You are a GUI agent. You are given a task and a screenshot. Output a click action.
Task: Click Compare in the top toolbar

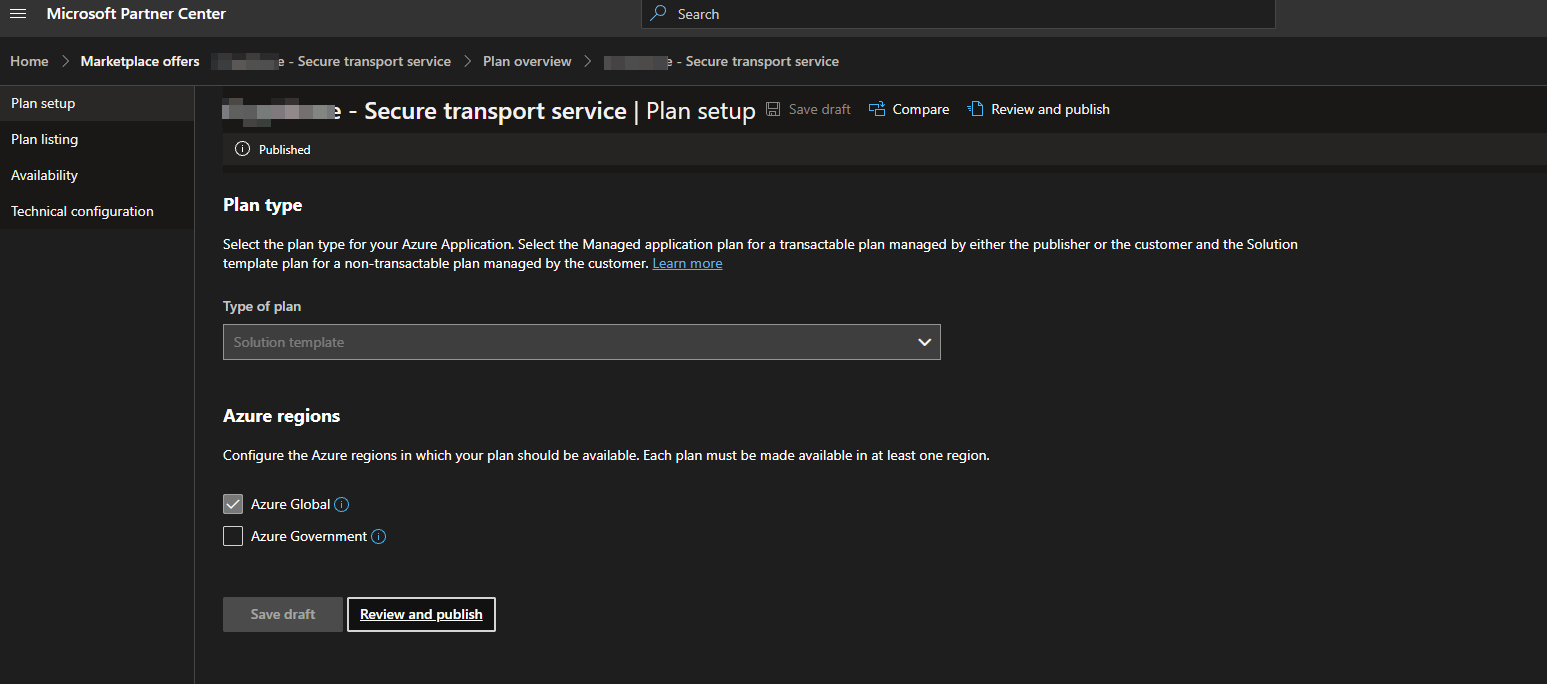click(909, 109)
